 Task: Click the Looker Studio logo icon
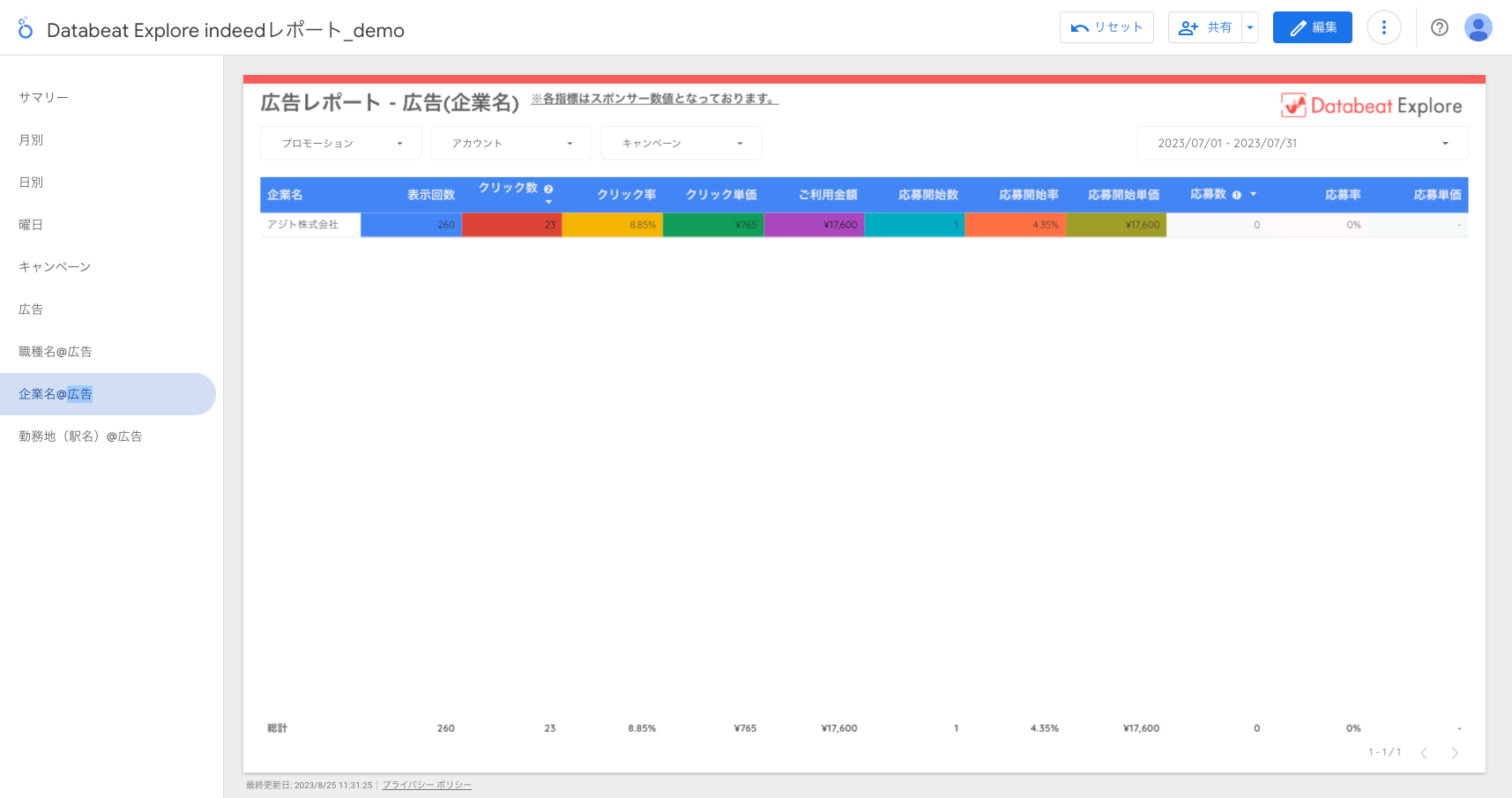[26, 28]
